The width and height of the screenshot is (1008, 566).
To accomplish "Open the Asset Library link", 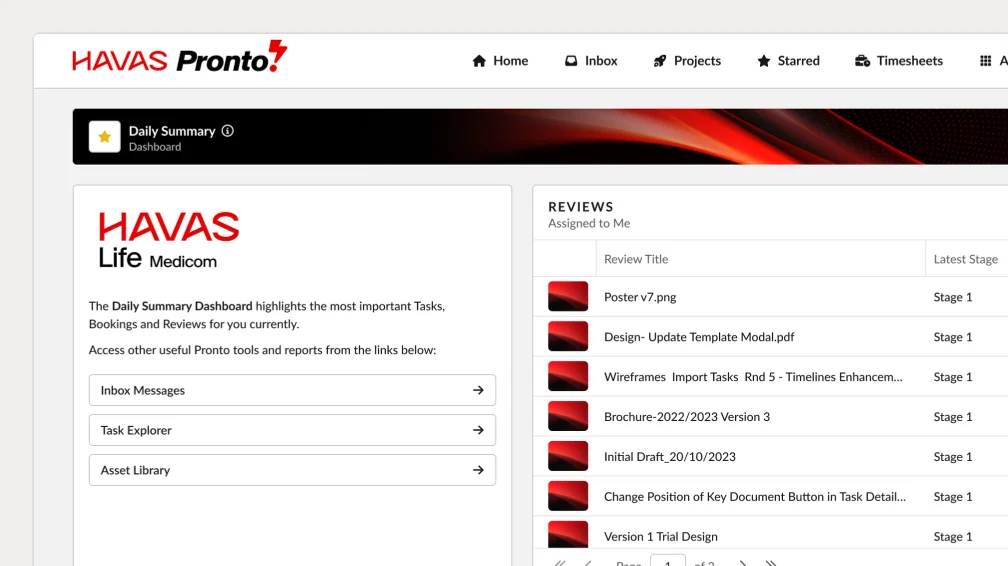I will (292, 470).
